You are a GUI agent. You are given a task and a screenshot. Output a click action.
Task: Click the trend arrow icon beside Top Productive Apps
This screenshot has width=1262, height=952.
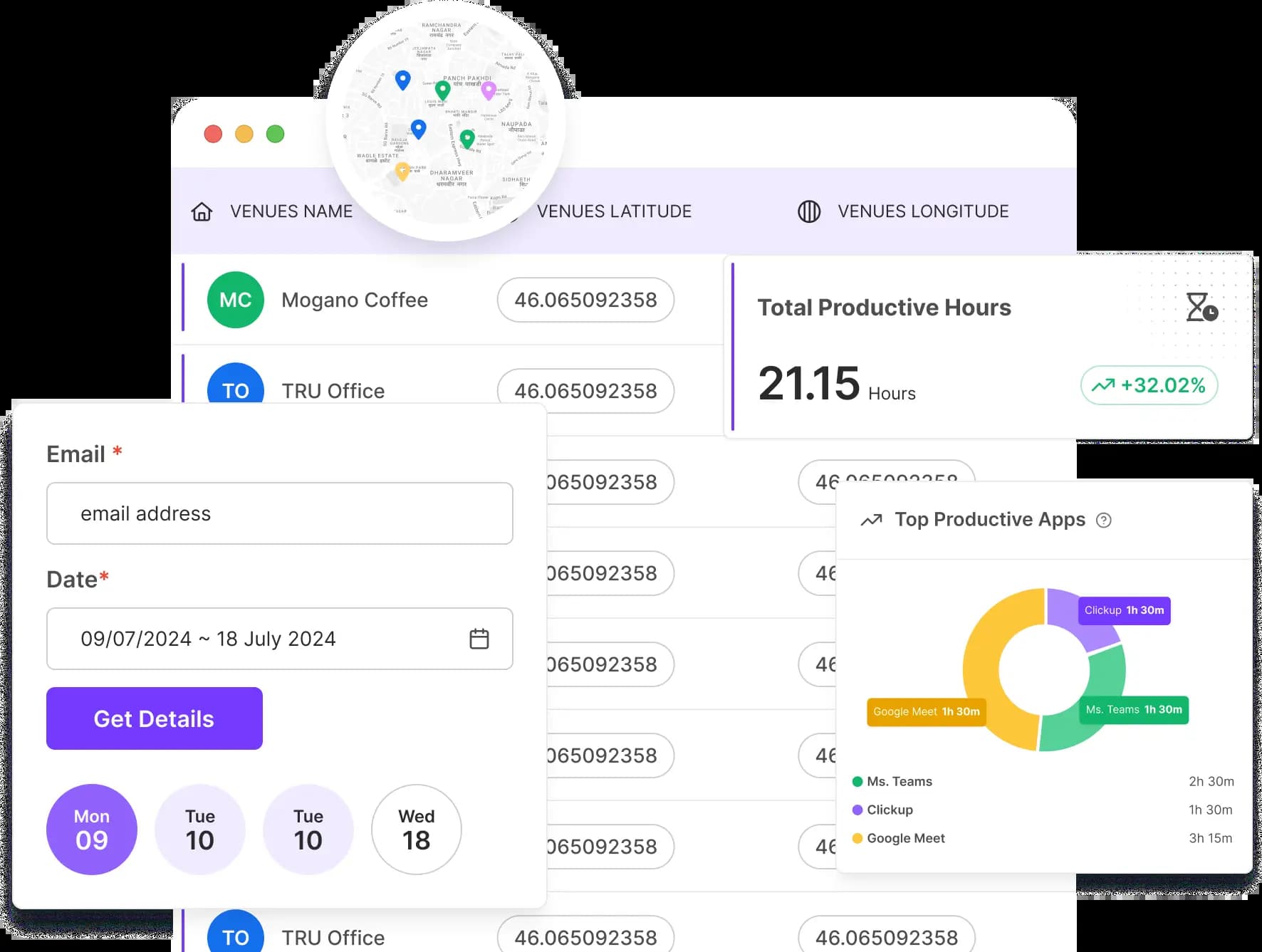pyautogui.click(x=870, y=521)
